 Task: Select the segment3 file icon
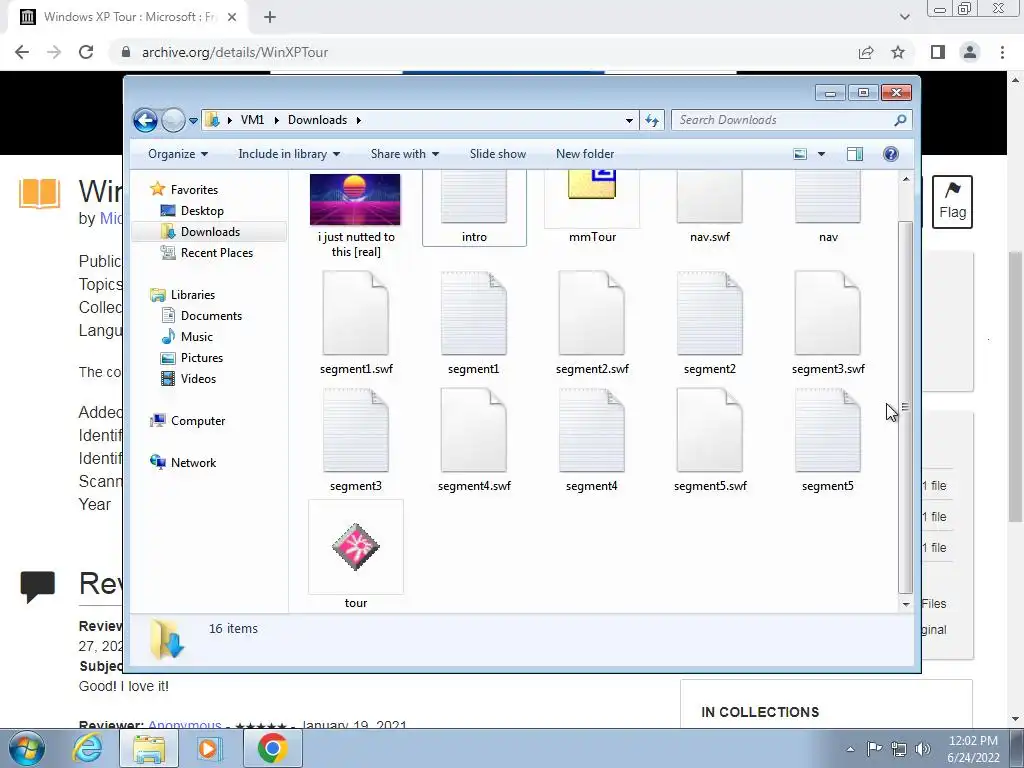click(x=356, y=430)
